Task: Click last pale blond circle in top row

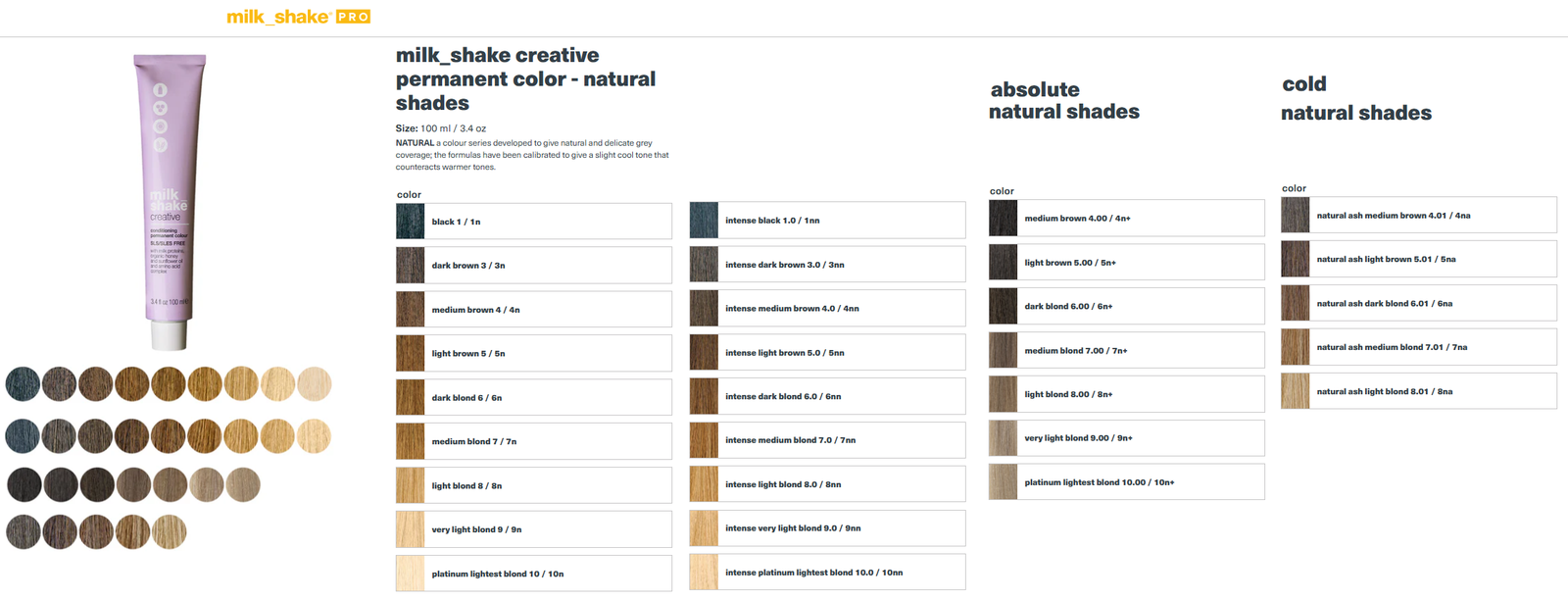Action: 315,384
